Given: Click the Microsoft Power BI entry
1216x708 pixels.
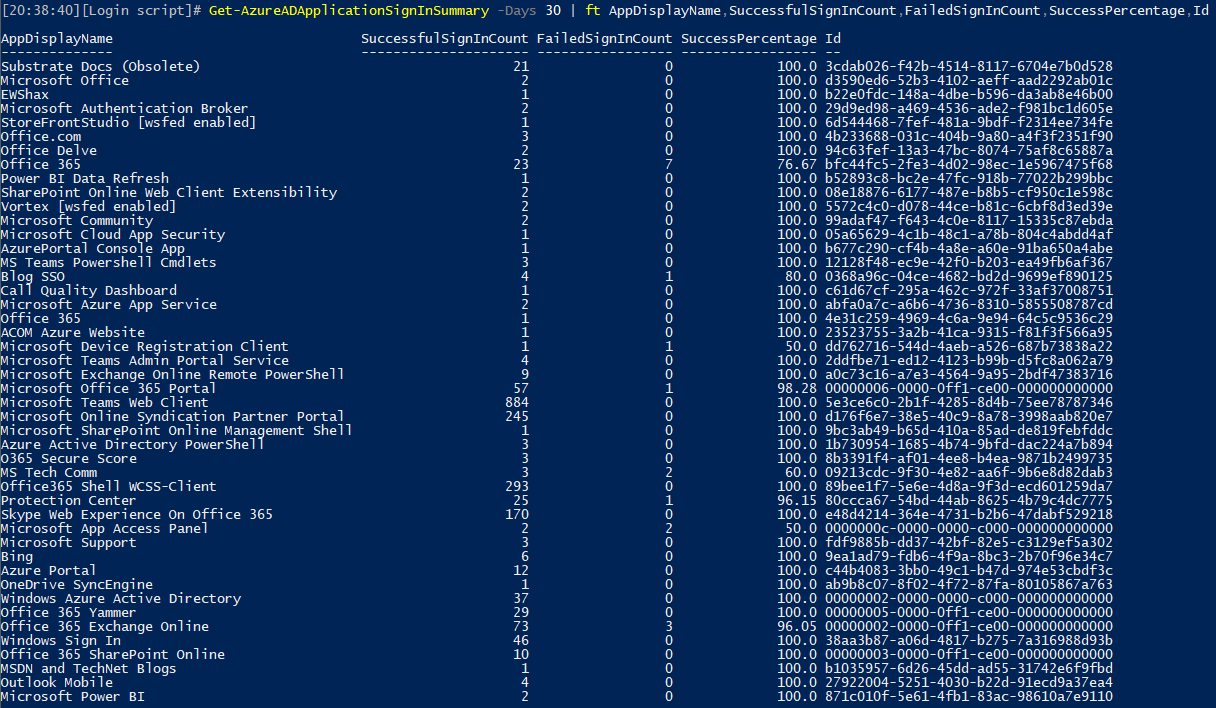Looking at the screenshot, I should [73, 696].
